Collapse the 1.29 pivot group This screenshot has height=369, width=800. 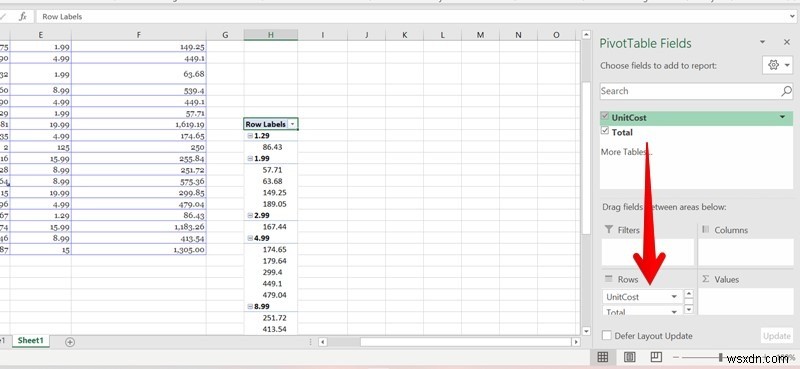(250, 136)
